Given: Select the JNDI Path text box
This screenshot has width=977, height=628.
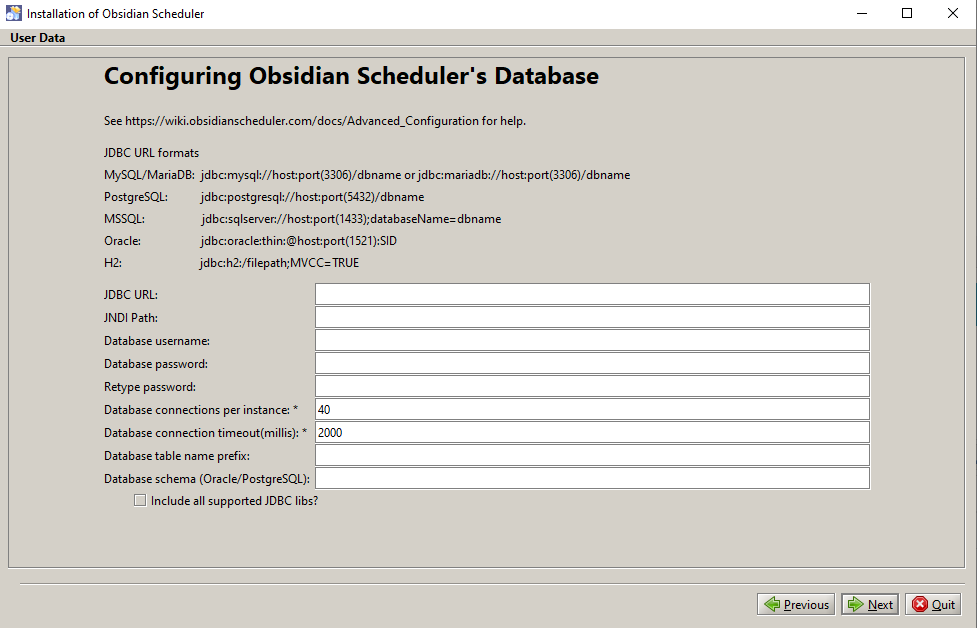Looking at the screenshot, I should (x=592, y=317).
